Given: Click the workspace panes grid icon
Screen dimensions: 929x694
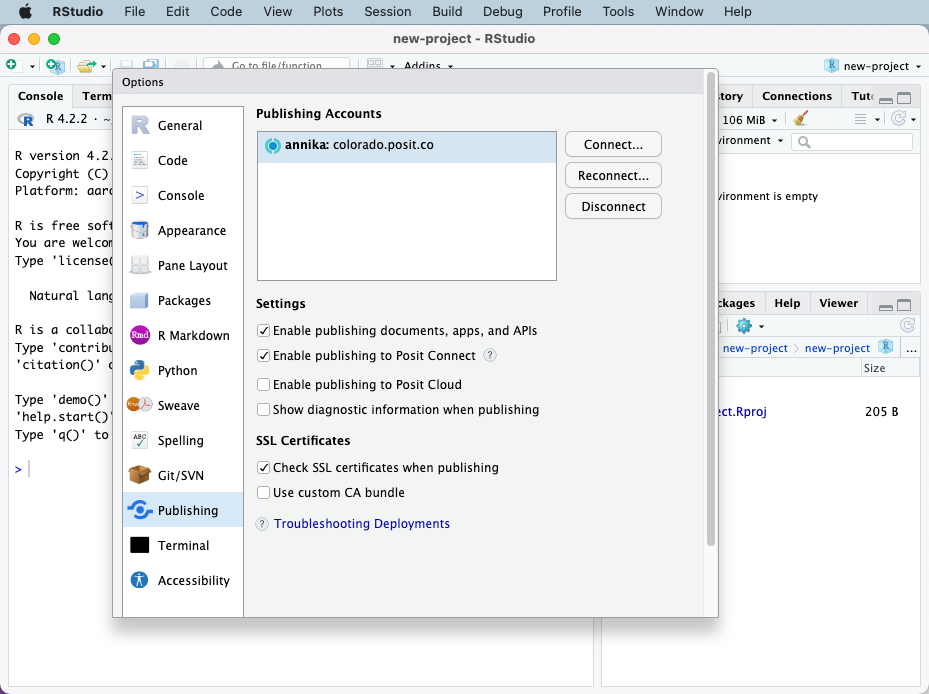Looking at the screenshot, I should (x=374, y=65).
